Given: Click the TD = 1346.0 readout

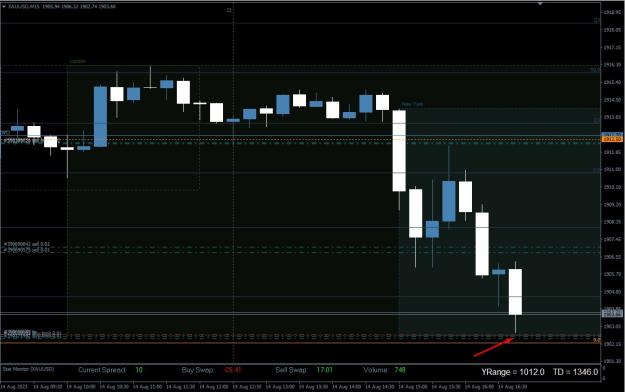Looking at the screenshot, I should click(x=576, y=372).
